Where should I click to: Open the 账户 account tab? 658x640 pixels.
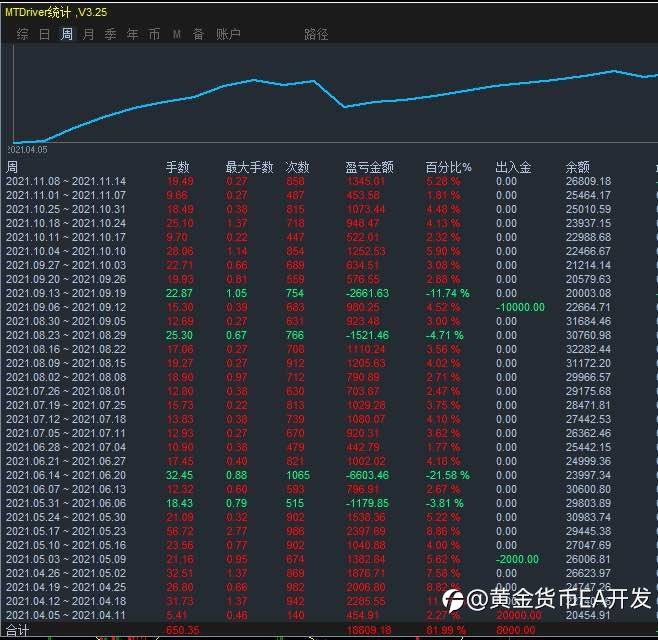[228, 34]
